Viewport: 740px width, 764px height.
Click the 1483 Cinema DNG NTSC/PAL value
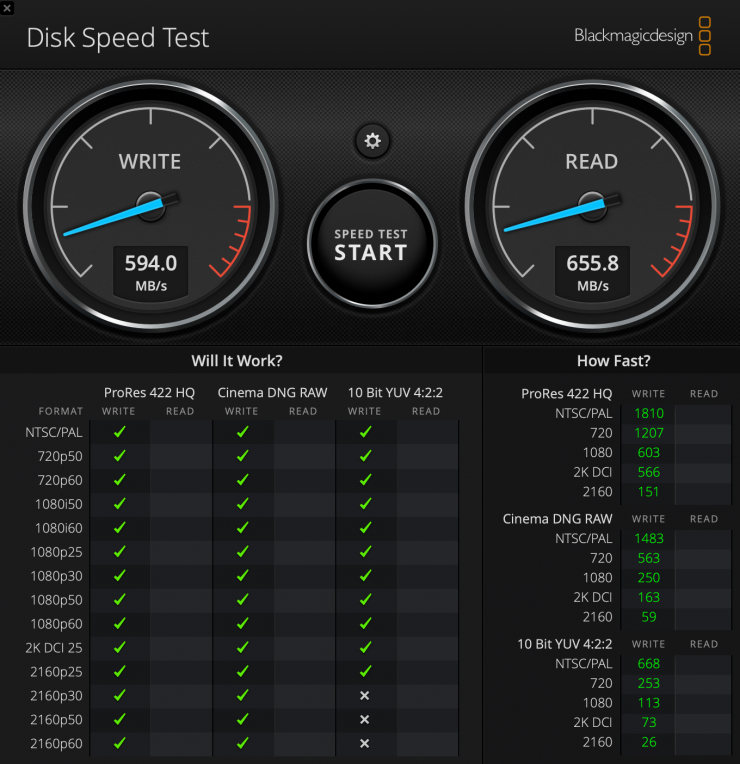tap(648, 539)
